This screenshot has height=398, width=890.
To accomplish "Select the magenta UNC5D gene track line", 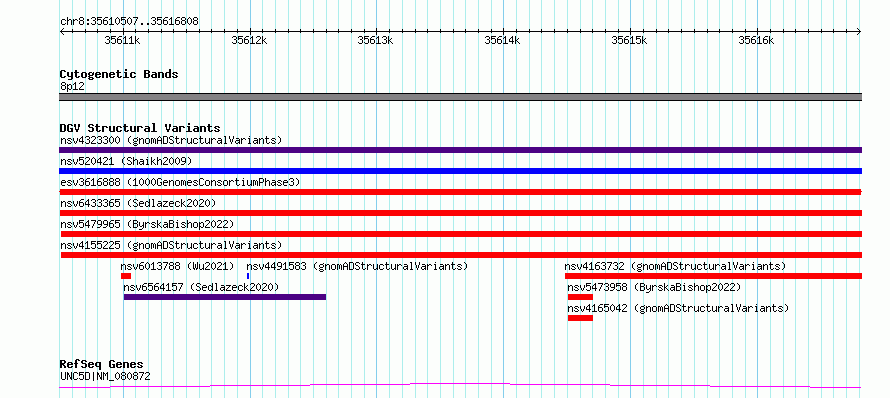I will [x=460, y=386].
